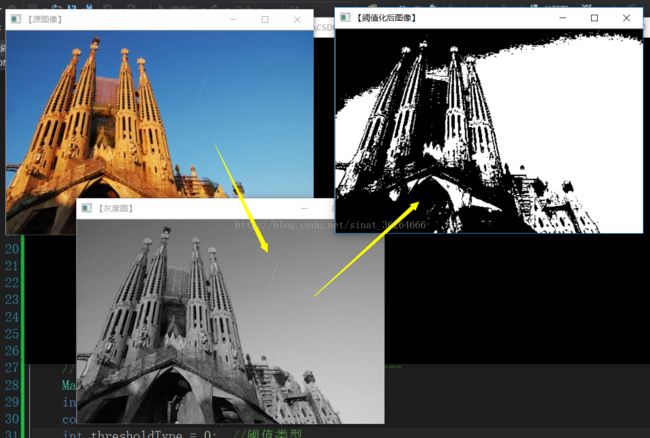Select the 【灰度图】 title bar text
The height and width of the screenshot is (438, 650).
tap(116, 208)
